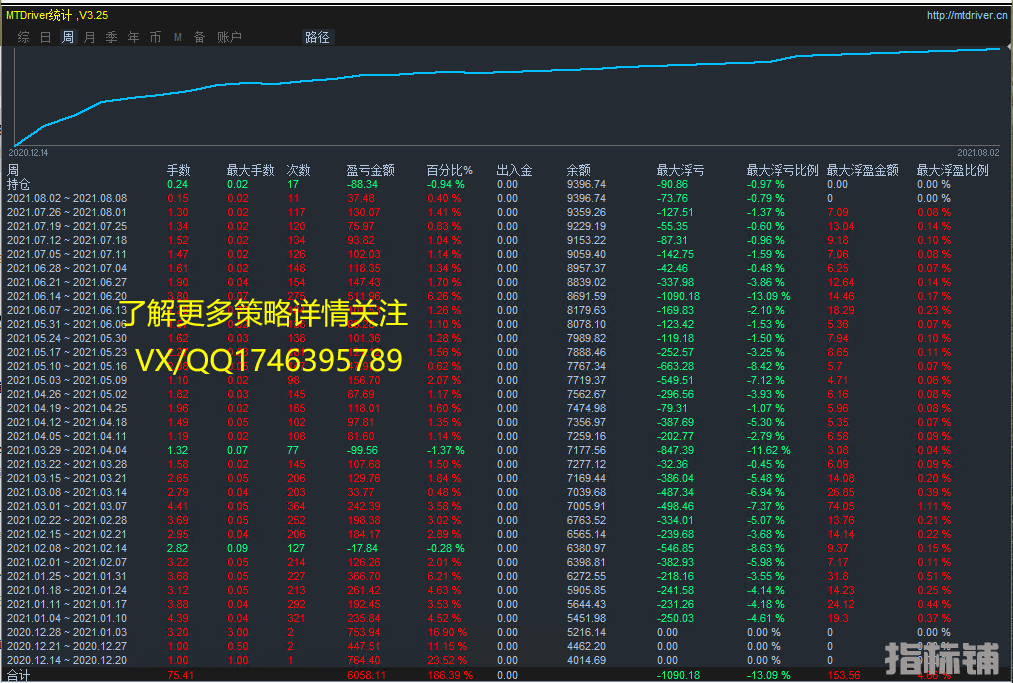Screen dimensions: 1013x683
Task: Click the 最大浮亏 column header
Action: pos(680,171)
